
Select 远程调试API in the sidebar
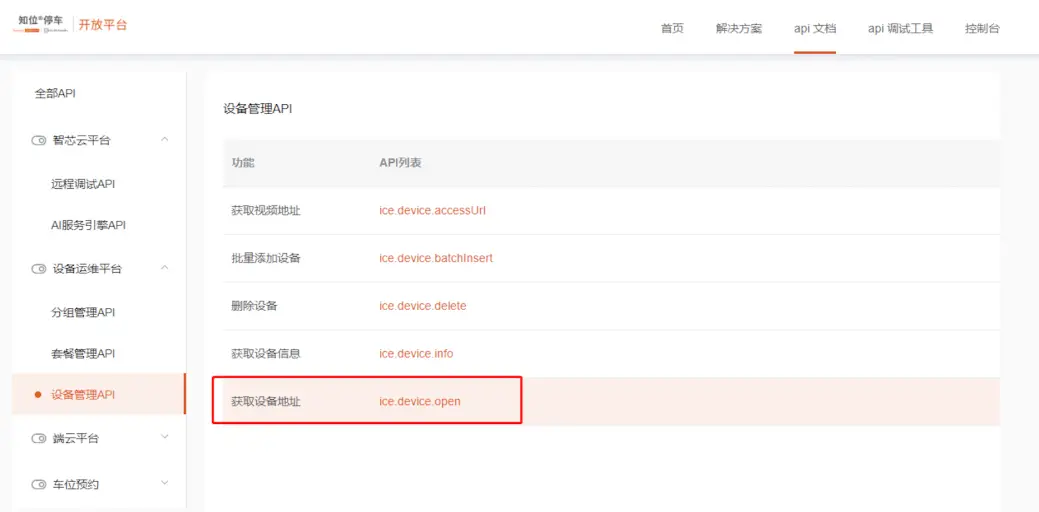(x=83, y=184)
